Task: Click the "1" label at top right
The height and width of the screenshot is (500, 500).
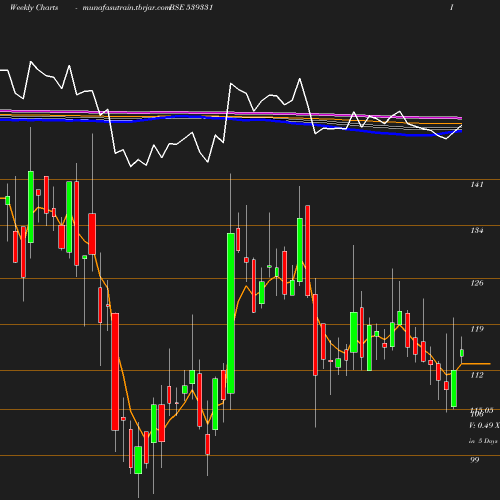Action: tap(452, 7)
